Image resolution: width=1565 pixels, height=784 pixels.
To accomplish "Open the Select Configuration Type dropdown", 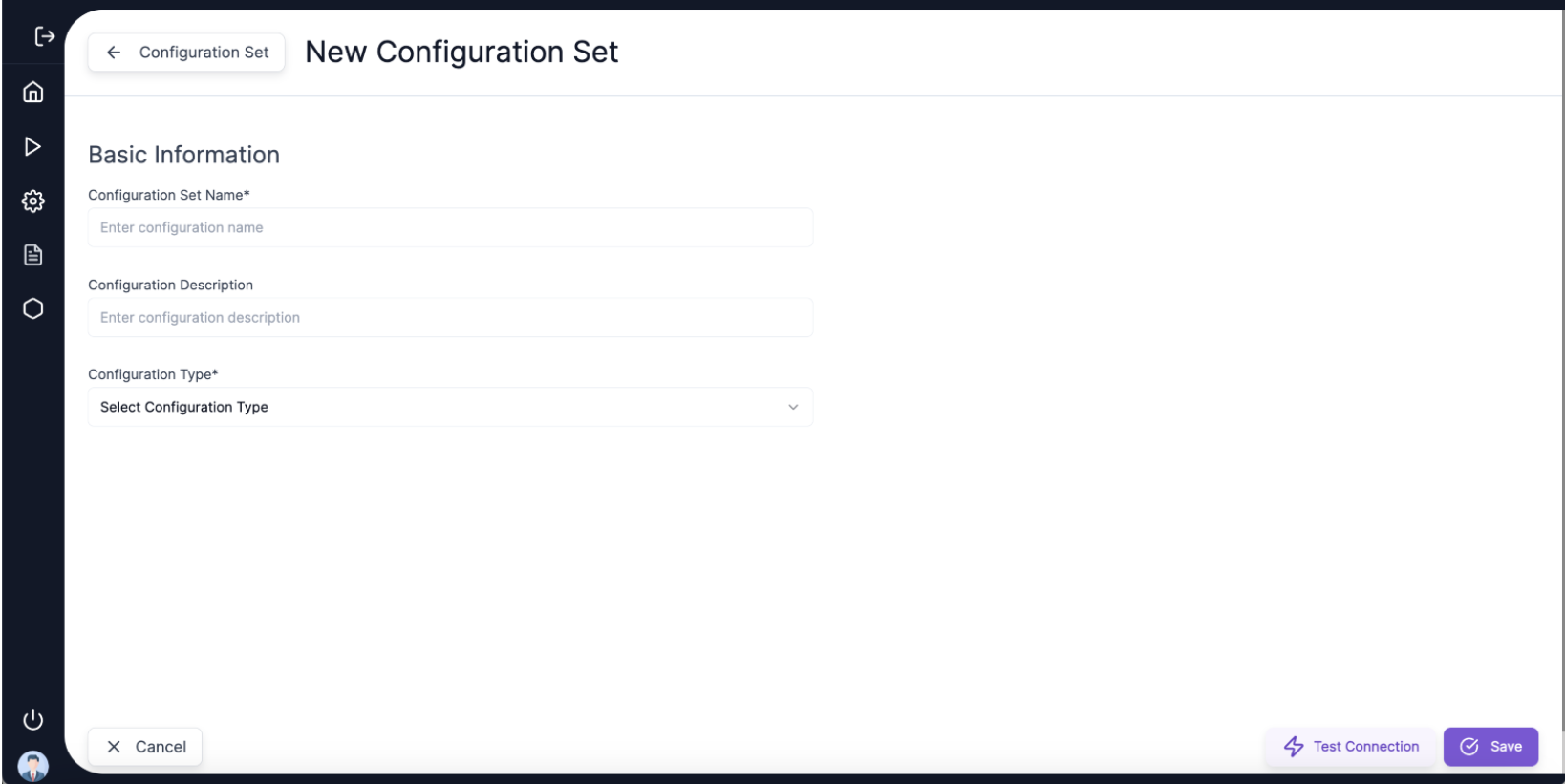I will (x=449, y=407).
